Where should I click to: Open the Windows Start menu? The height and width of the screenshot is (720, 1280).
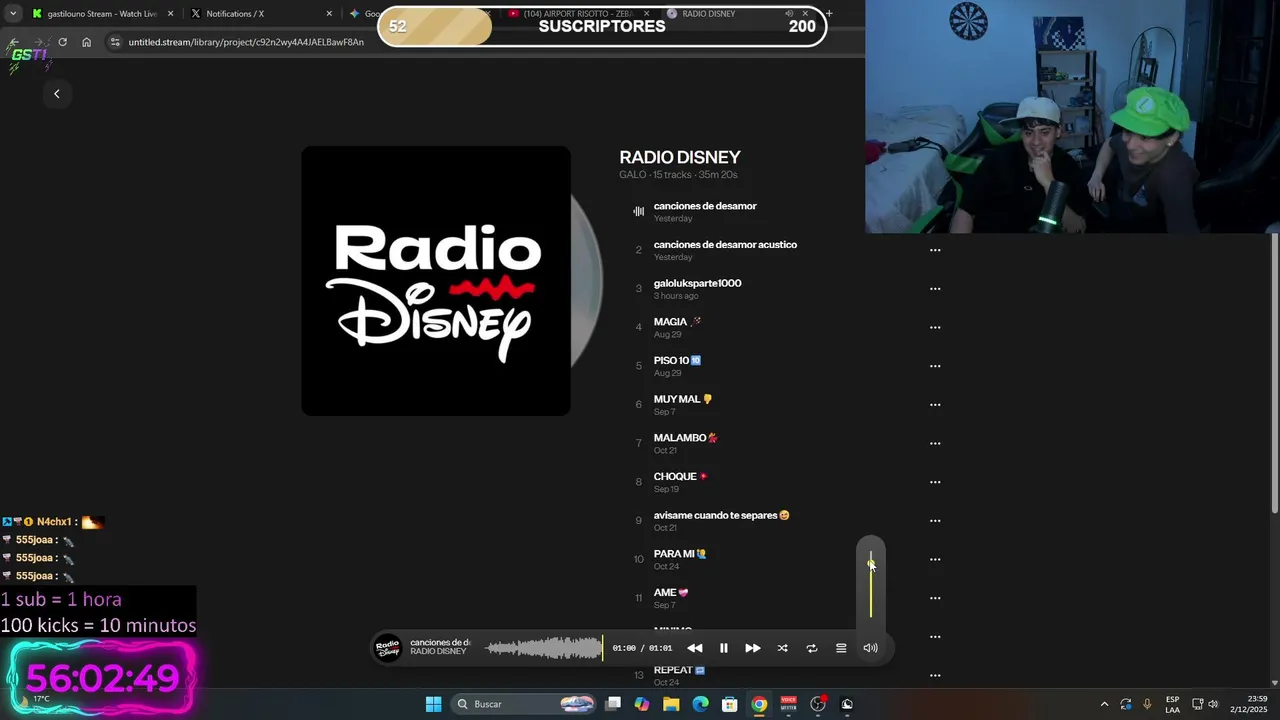click(433, 704)
